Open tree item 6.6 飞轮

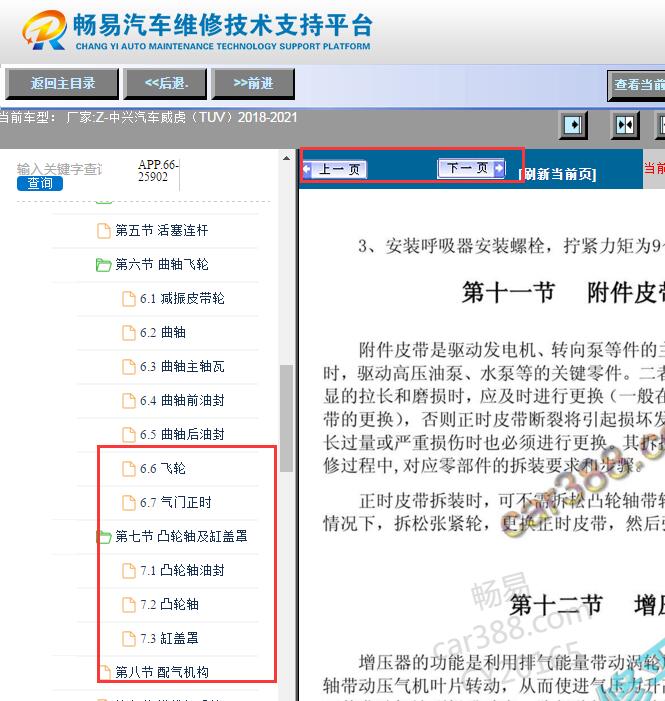point(163,469)
